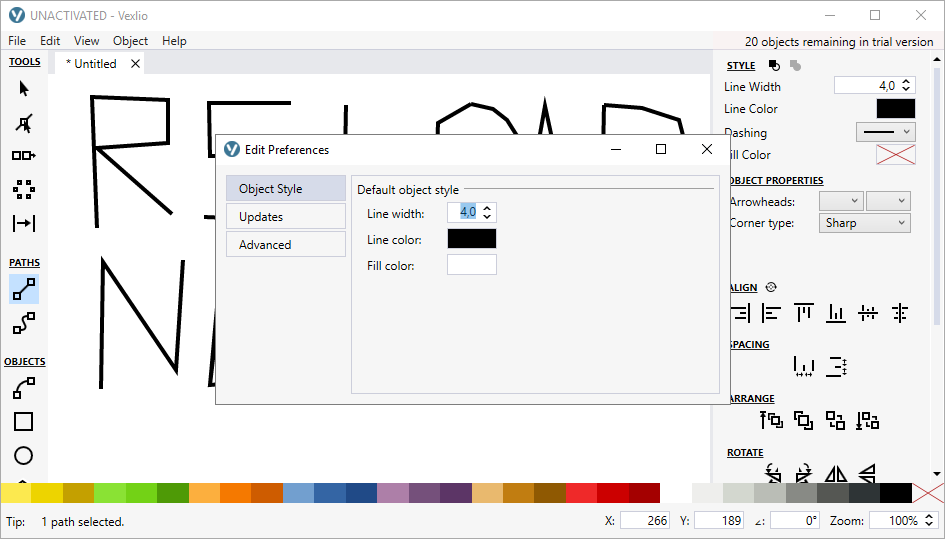Raise object one step forward
Image resolution: width=945 pixels, height=539 pixels.
803,420
